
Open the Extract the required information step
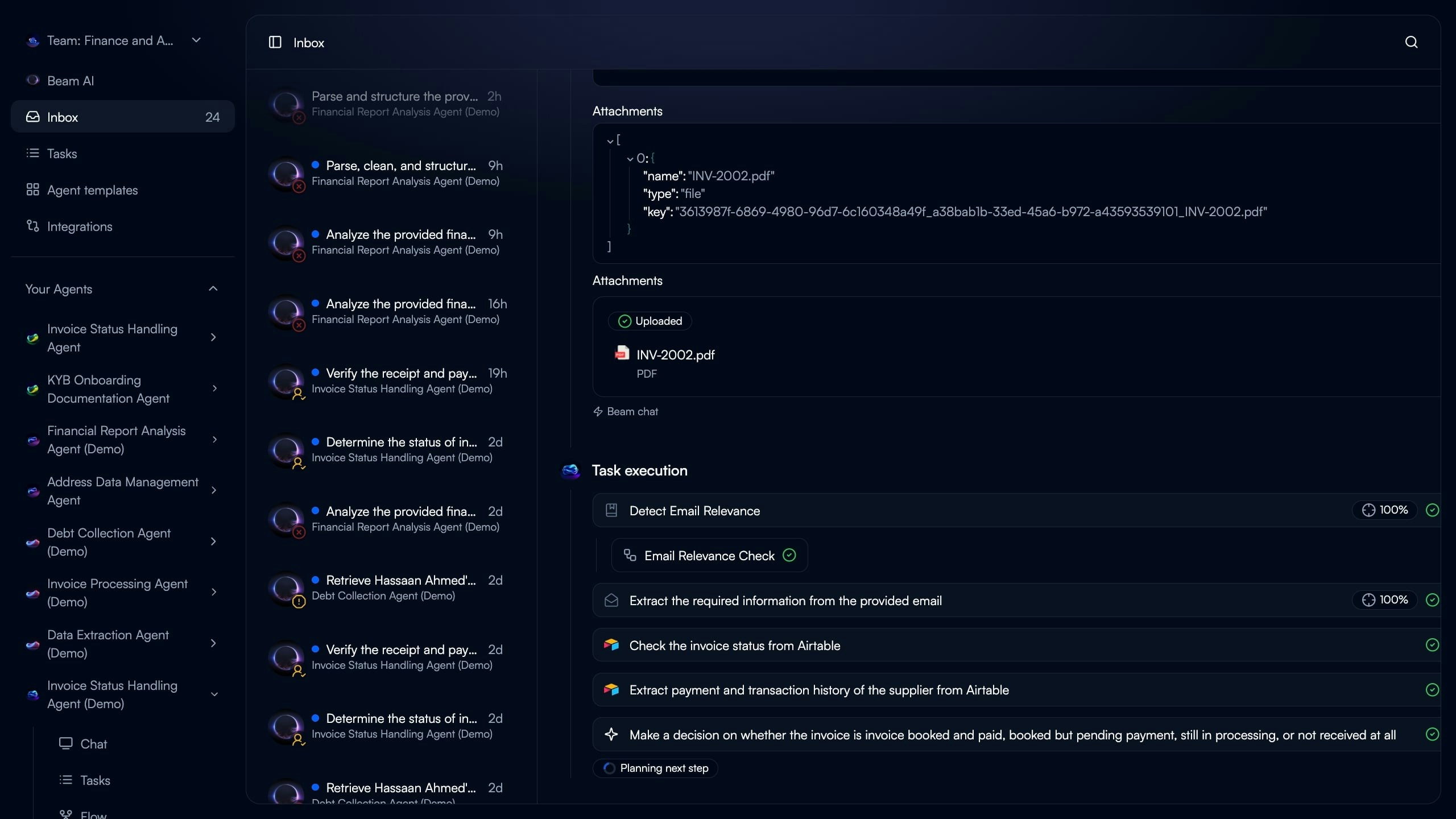785,601
